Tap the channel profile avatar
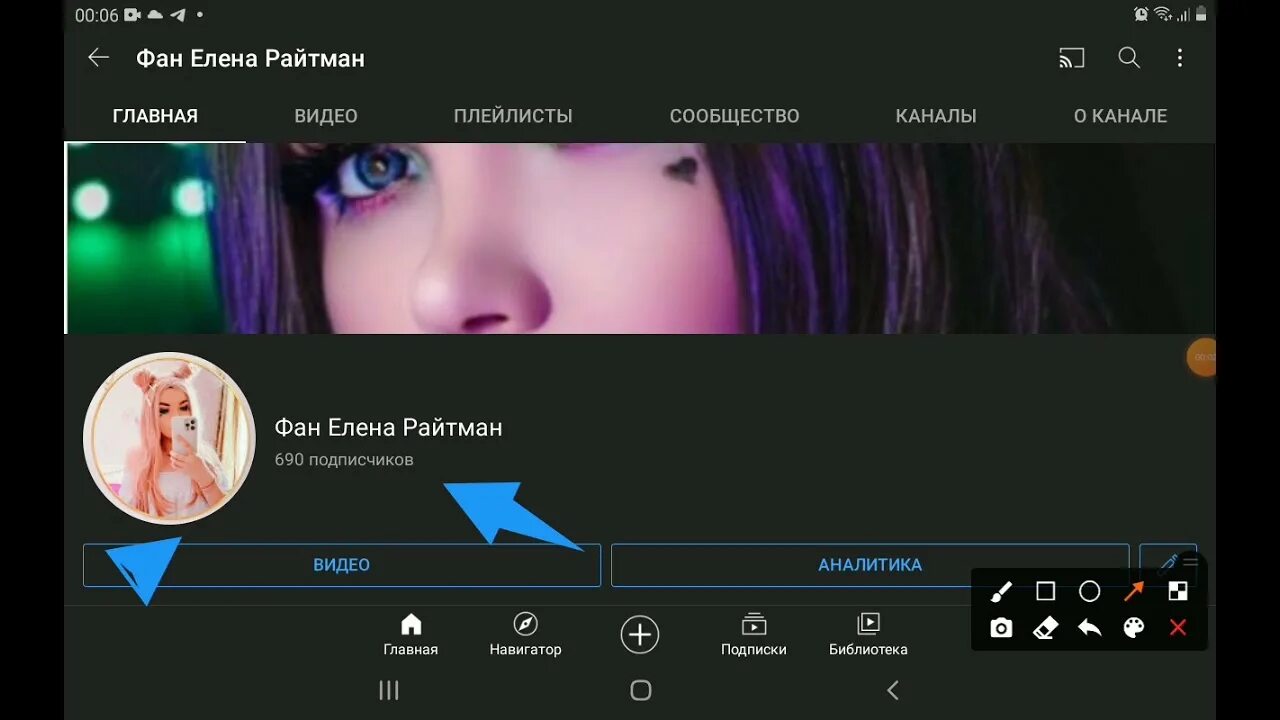The height and width of the screenshot is (720, 1280). 169,438
